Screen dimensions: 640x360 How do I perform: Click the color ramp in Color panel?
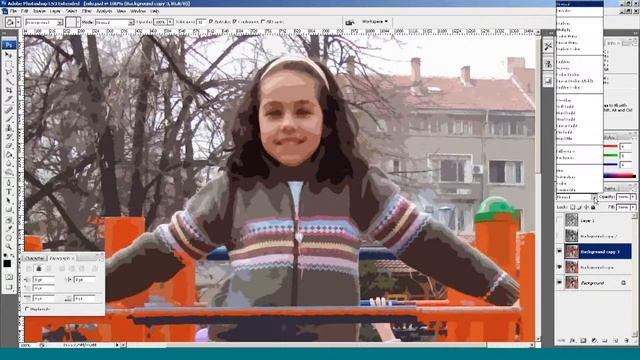point(620,176)
